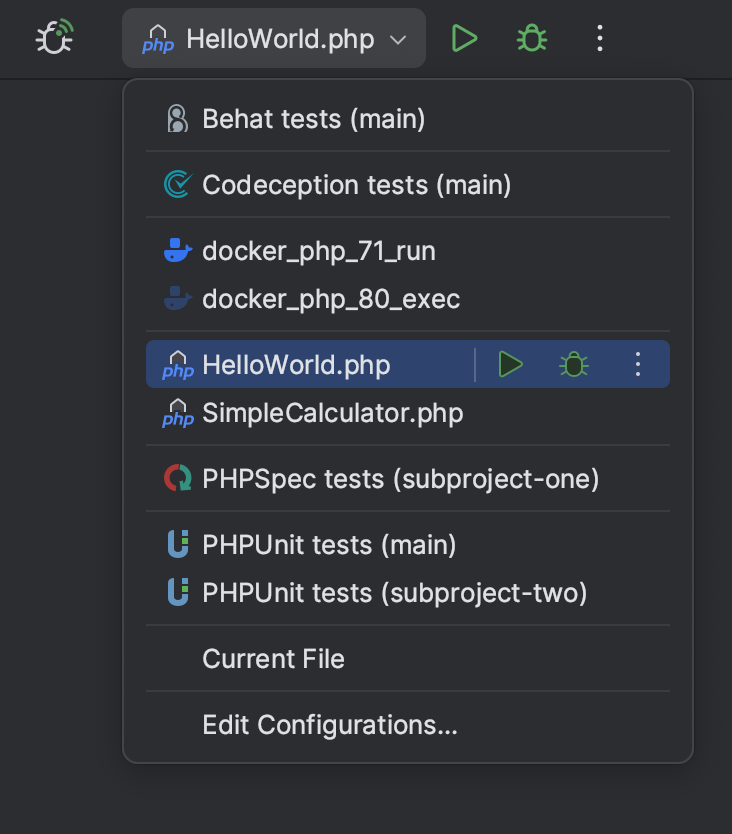Select Edit Configurations from the menu

point(330,724)
